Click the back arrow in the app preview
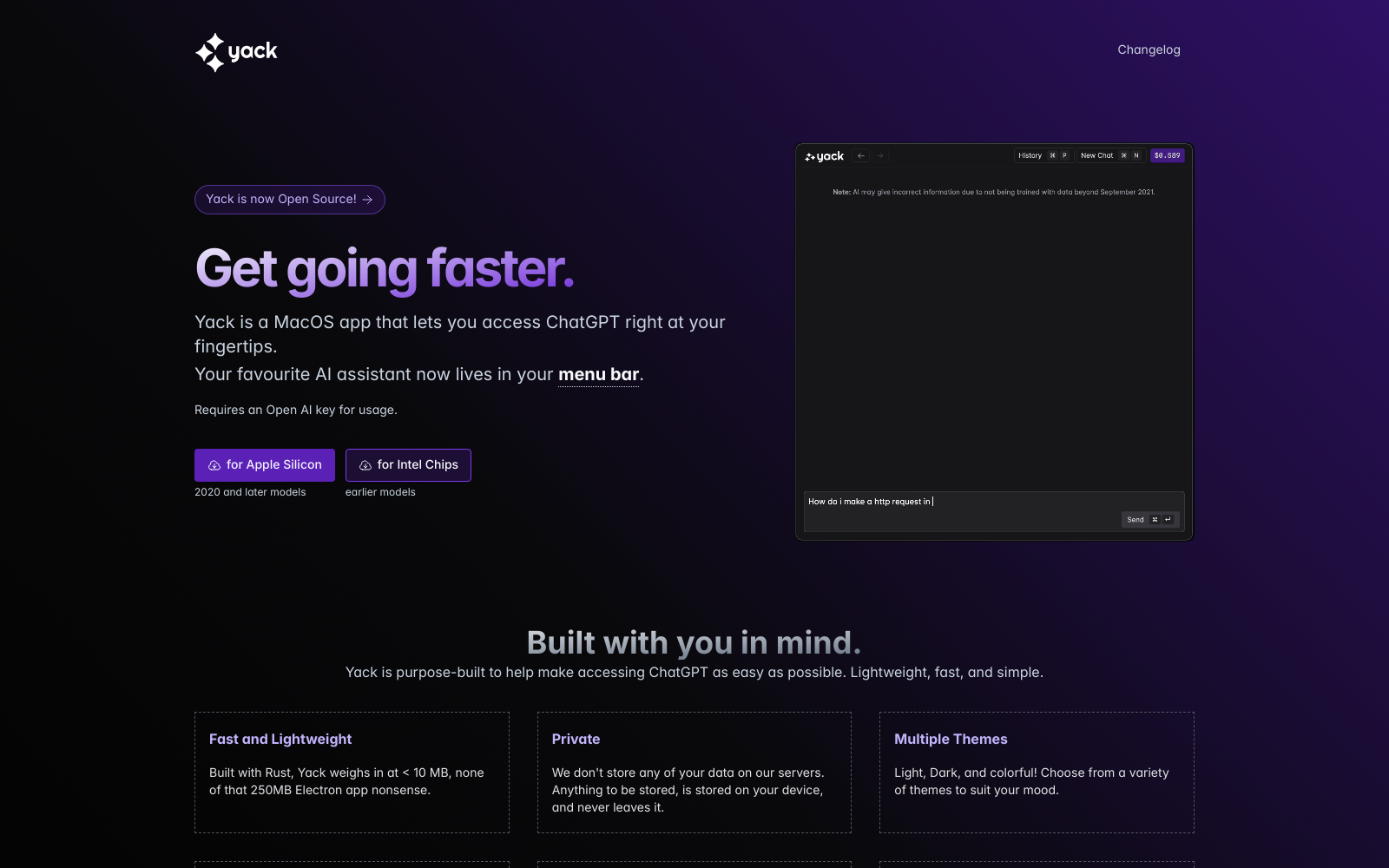The height and width of the screenshot is (868, 1389). (861, 156)
